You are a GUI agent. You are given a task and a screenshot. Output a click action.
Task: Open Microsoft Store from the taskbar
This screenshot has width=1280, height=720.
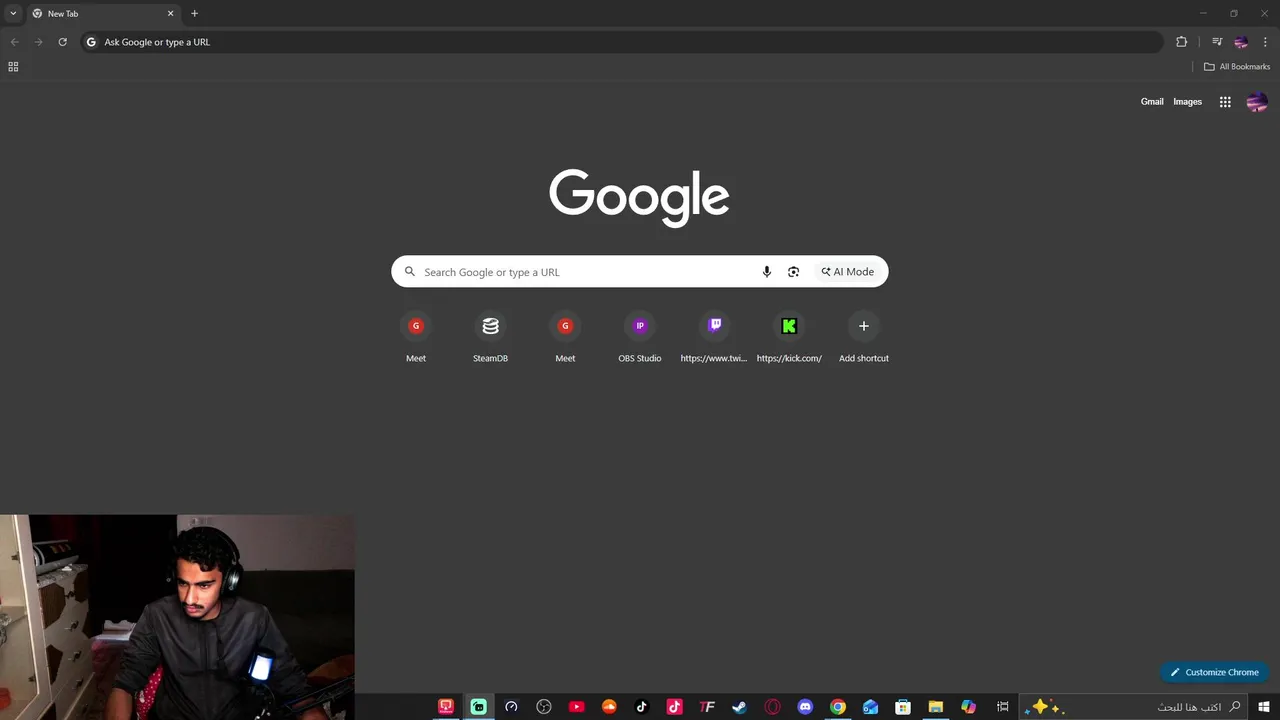pos(903,707)
